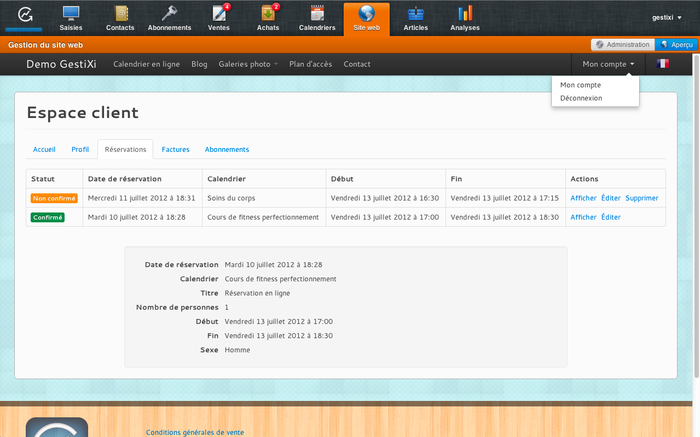Click the Aperçu button
700x437 pixels.
(x=677, y=45)
